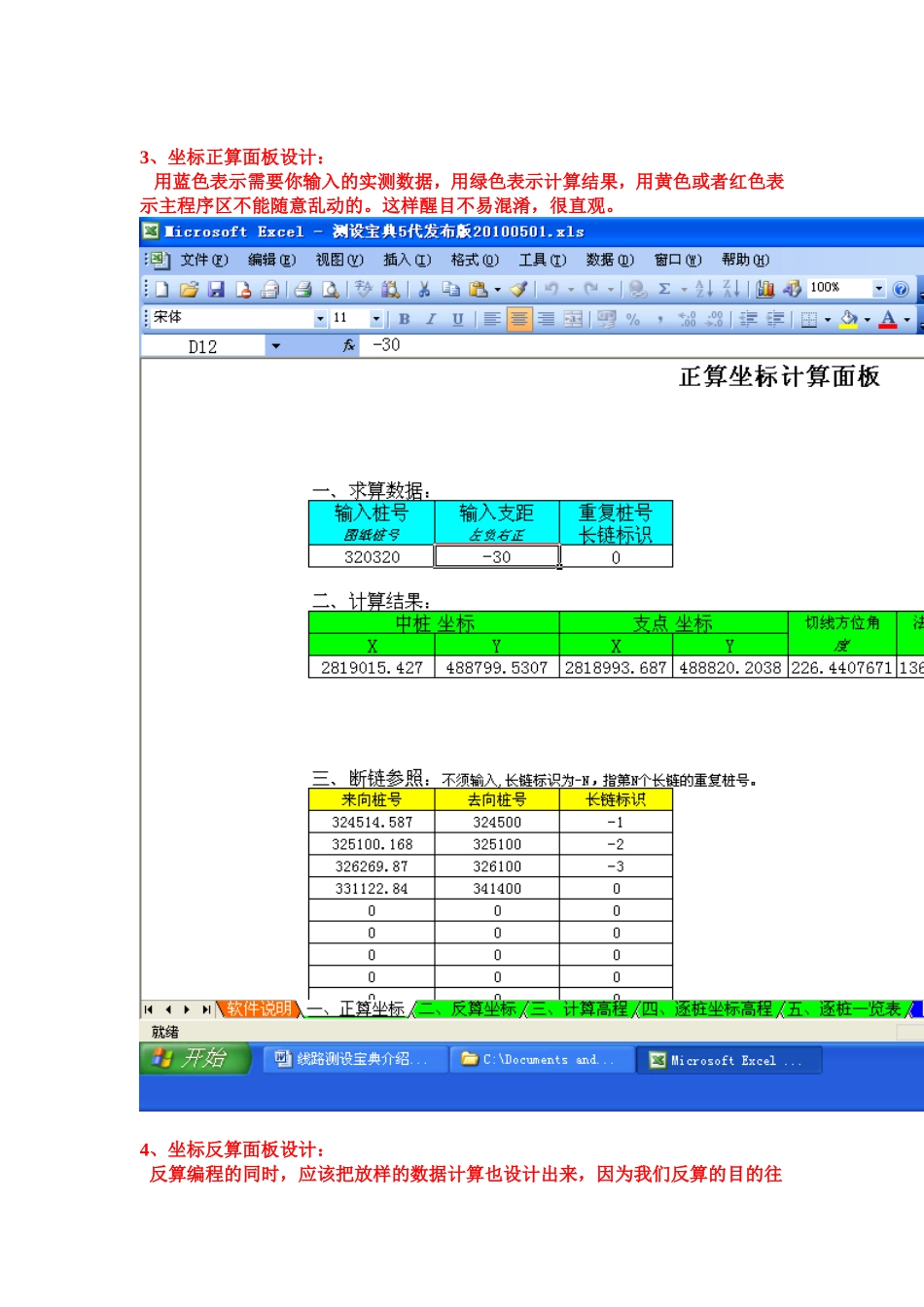Viewport: 924px width, 1307px height.
Task: Toggle Align Right
Action: tap(547, 319)
